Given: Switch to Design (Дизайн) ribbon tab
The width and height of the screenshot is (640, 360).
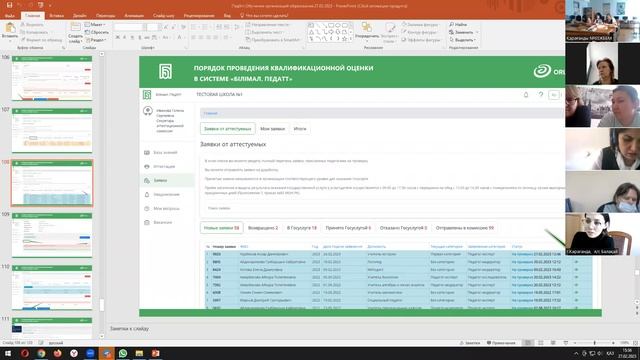Looking at the screenshot, I should coord(80,16).
